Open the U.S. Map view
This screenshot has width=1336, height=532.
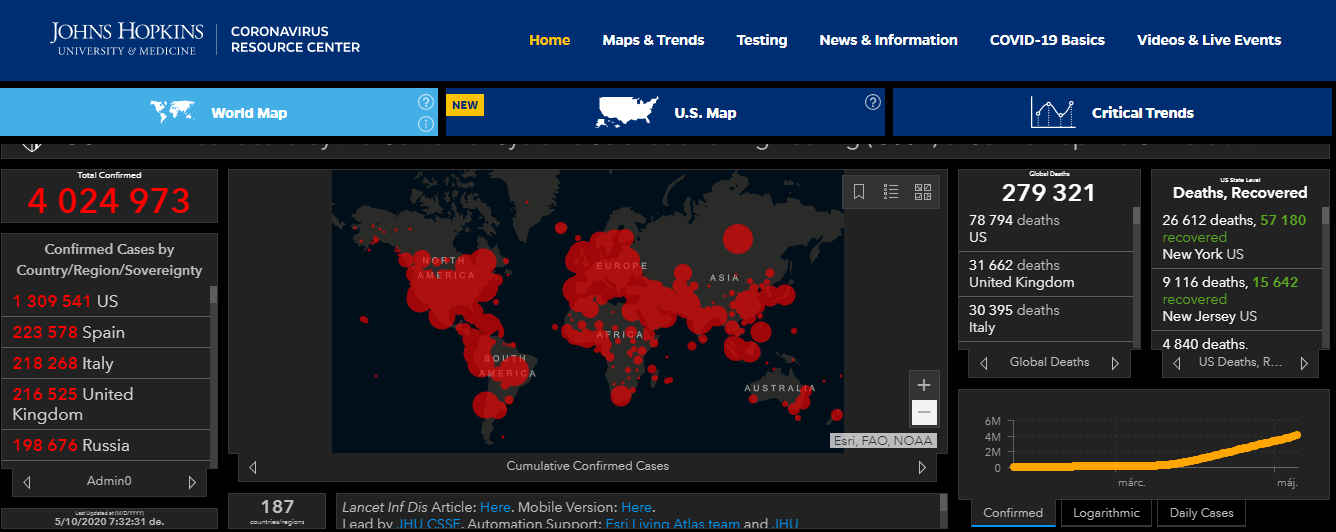(x=665, y=112)
